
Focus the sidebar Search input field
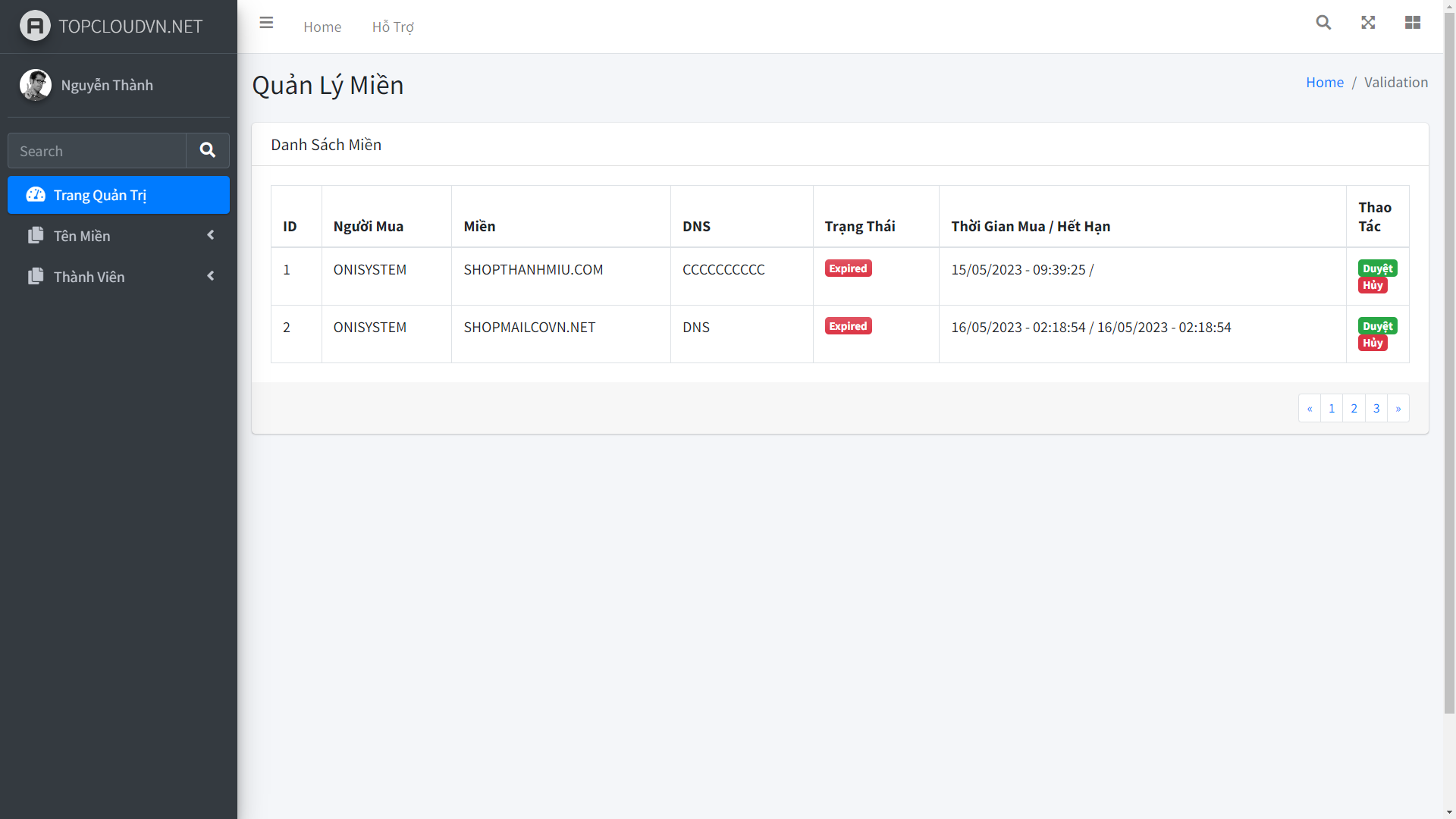coord(97,151)
